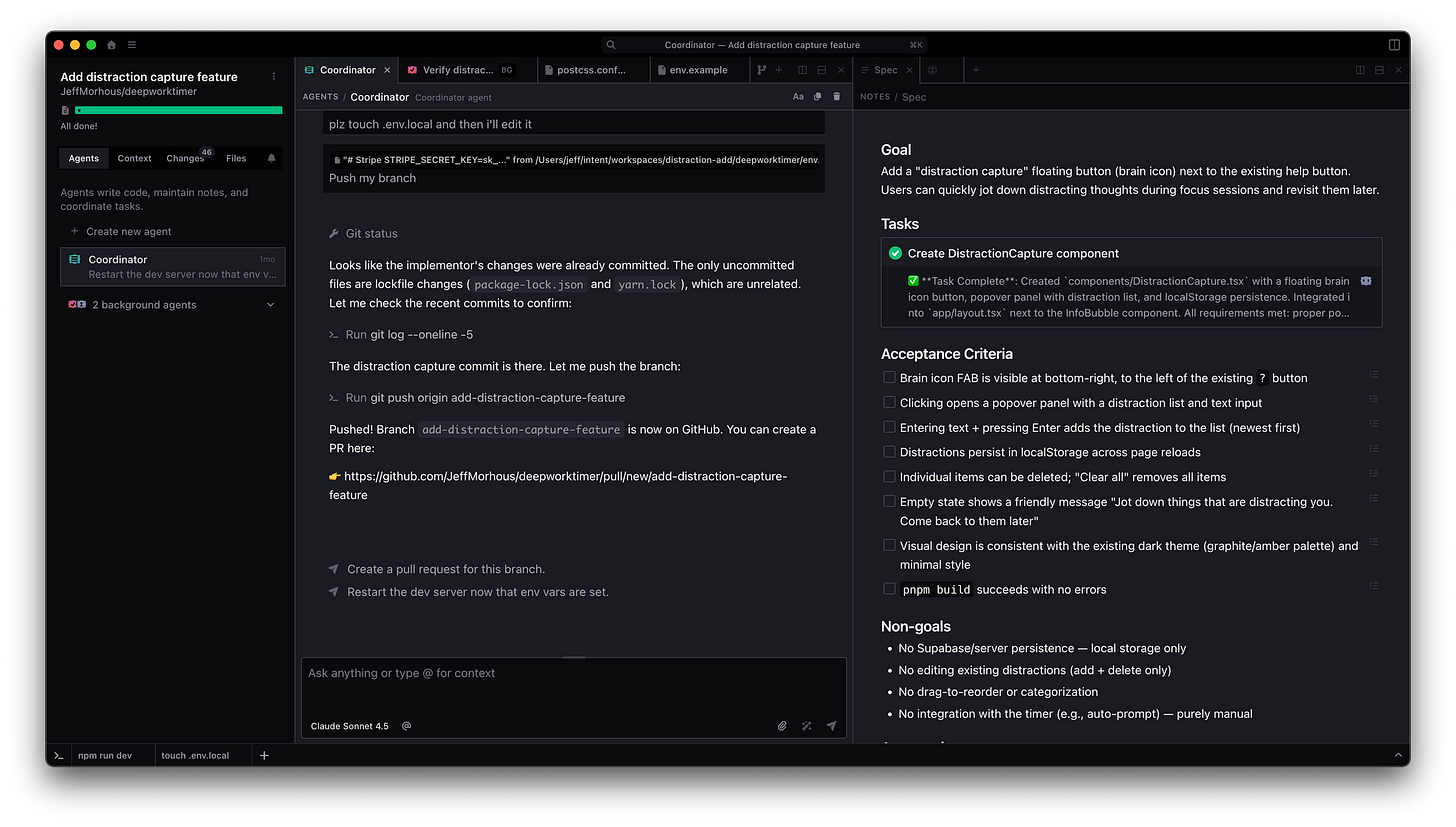The image size is (1456, 827).
Task: Delete the conversation using the trash icon
Action: [836, 96]
